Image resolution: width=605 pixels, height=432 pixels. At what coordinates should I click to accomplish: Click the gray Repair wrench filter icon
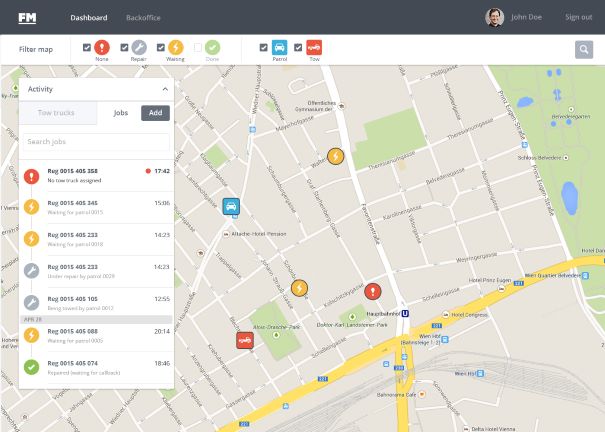click(x=139, y=47)
